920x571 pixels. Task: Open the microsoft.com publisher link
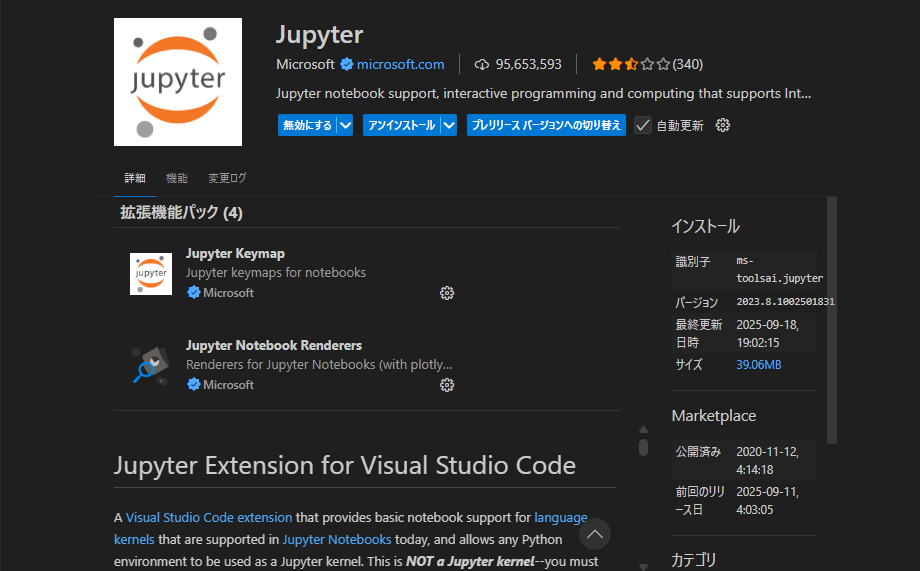pos(400,64)
